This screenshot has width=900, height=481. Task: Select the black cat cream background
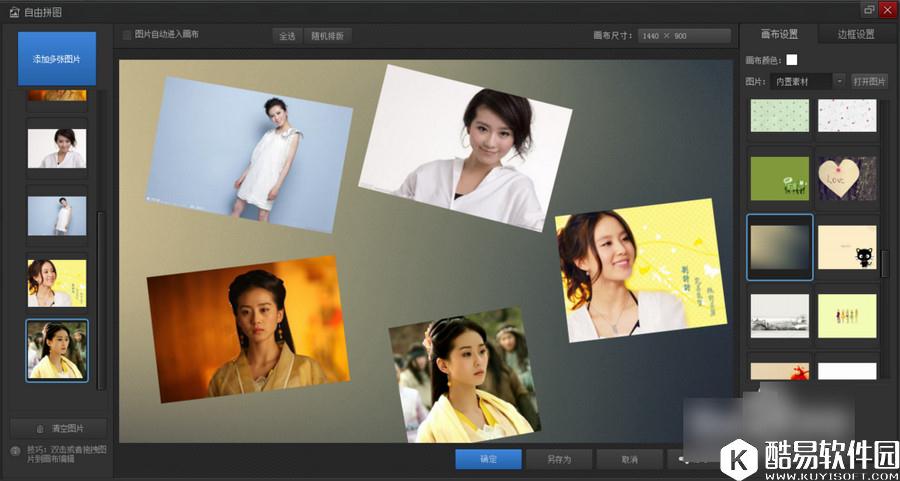tap(847, 247)
